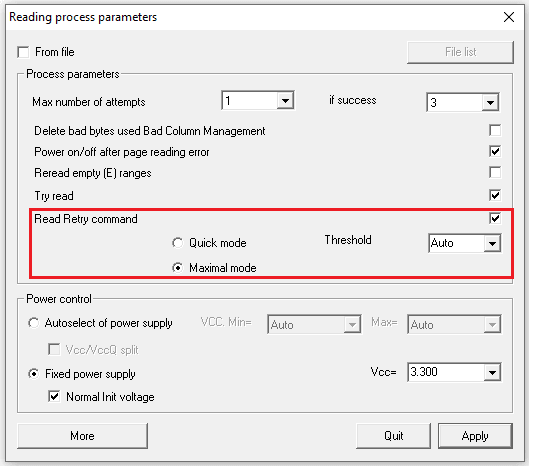Uncheck Normal Init voltage

[54, 397]
